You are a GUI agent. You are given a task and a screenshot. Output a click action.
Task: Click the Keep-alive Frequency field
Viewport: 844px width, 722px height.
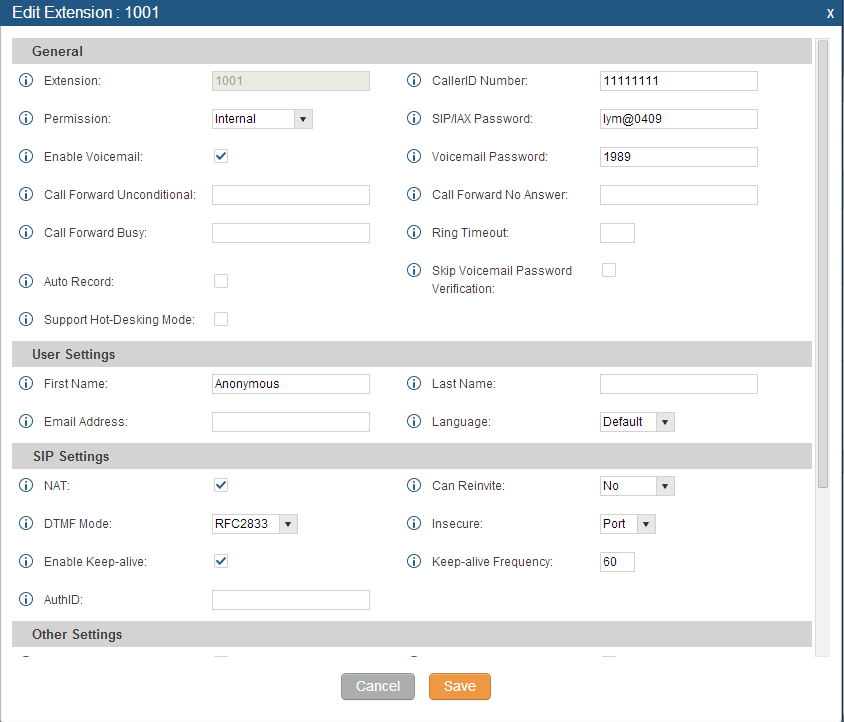click(617, 562)
